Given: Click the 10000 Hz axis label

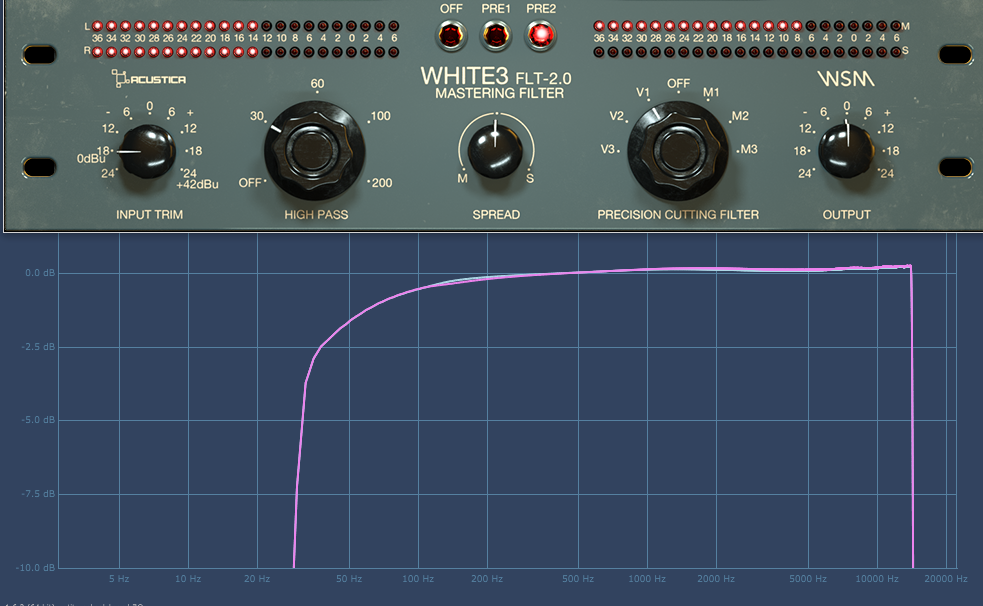Looking at the screenshot, I should tap(876, 578).
